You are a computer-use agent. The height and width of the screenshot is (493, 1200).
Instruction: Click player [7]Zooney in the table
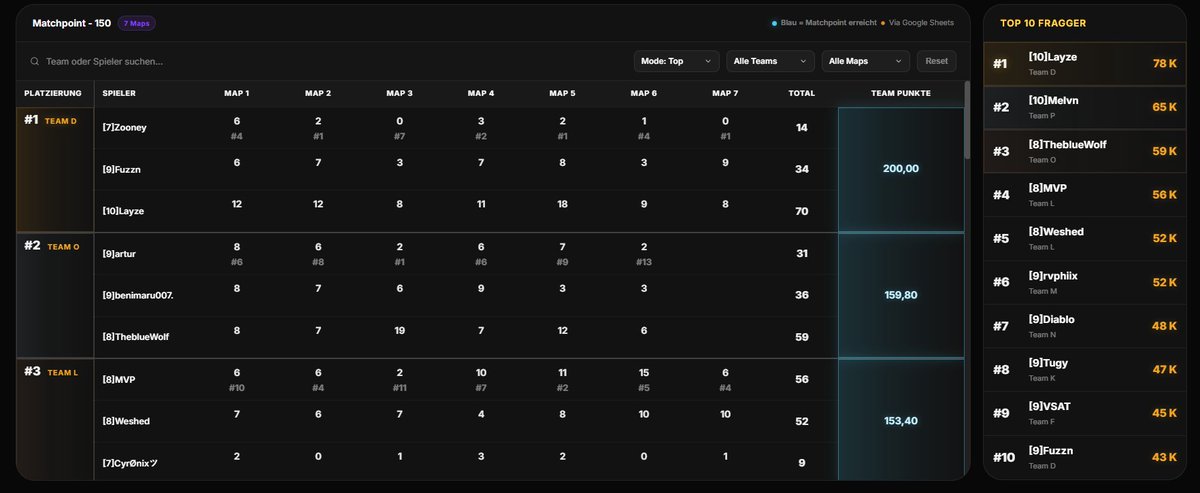tap(124, 127)
